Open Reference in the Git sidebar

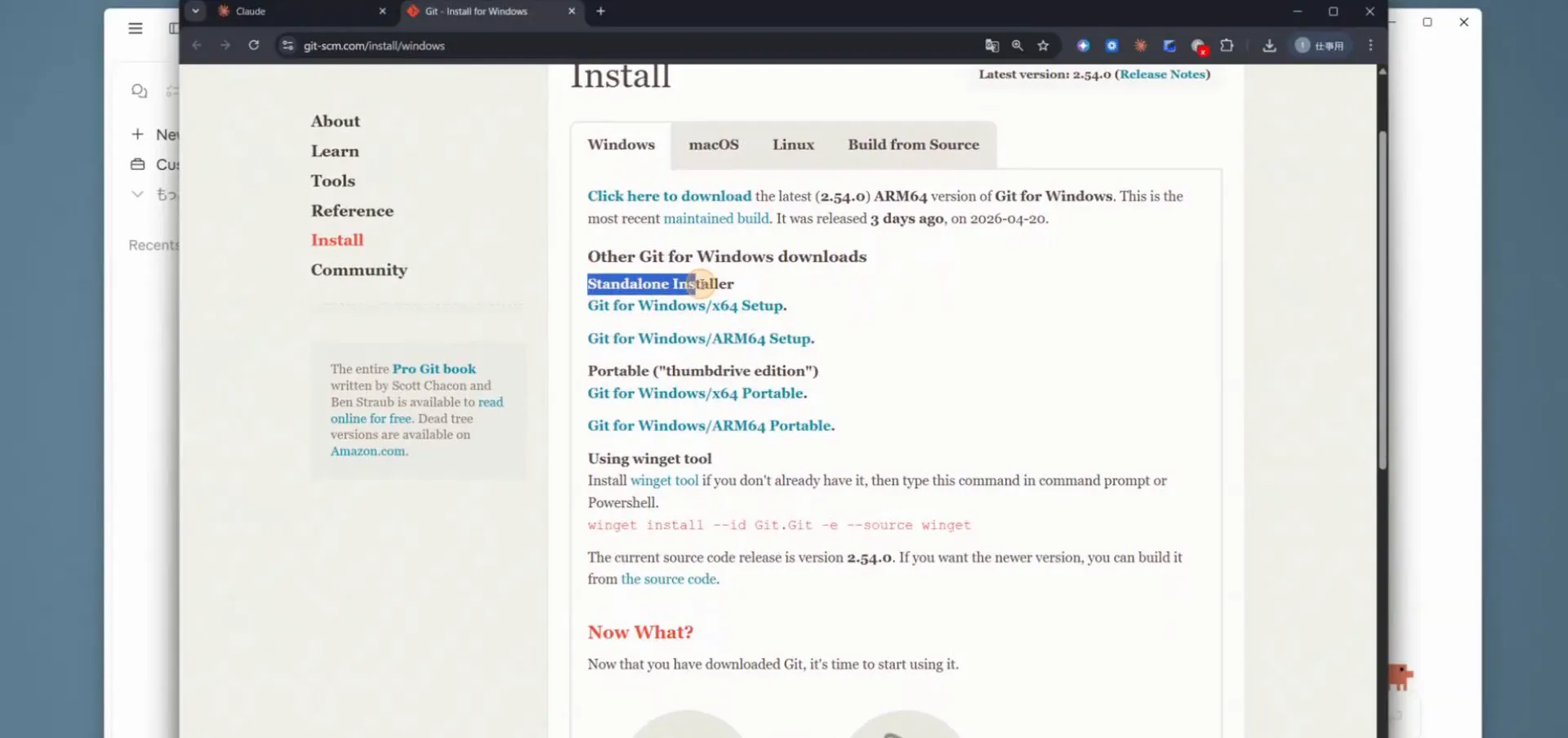352,211
